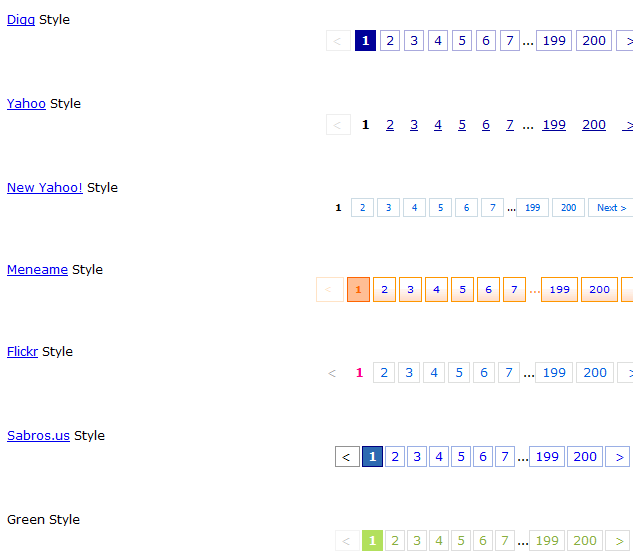This screenshot has width=633, height=560.
Task: Click Next > in New Yahoo! row
Action: tap(611, 208)
